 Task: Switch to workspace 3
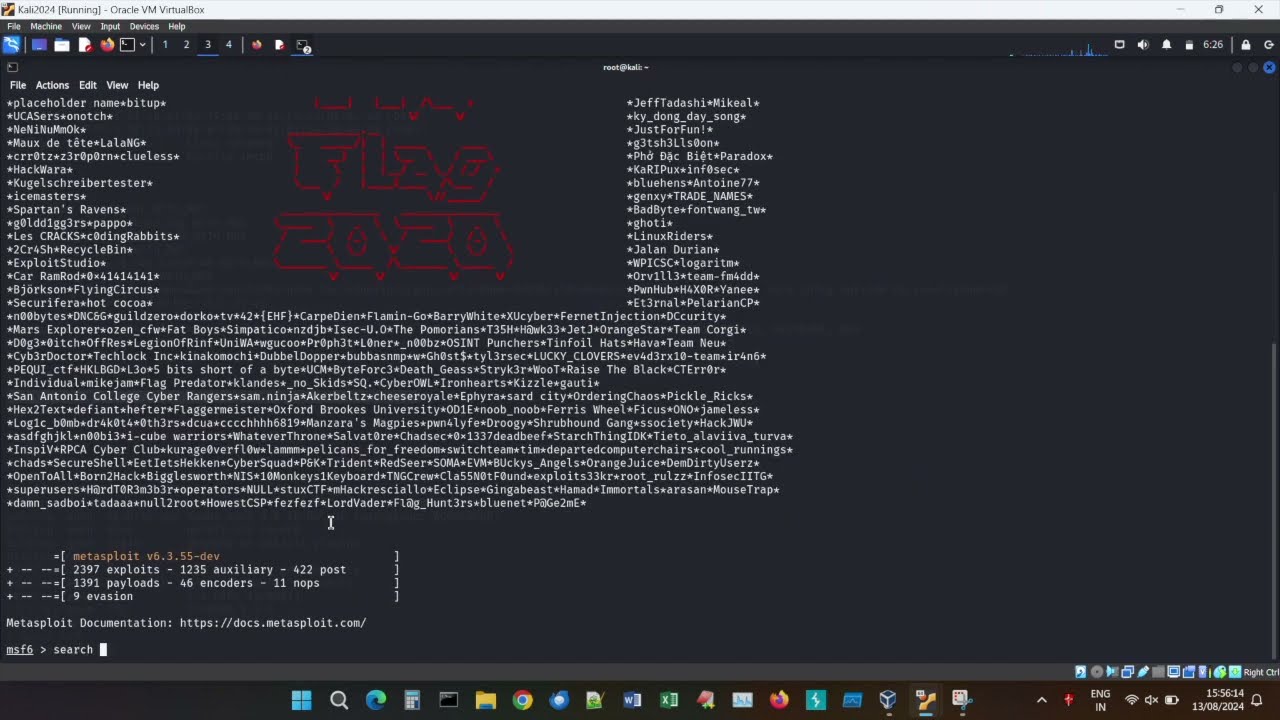(208, 45)
